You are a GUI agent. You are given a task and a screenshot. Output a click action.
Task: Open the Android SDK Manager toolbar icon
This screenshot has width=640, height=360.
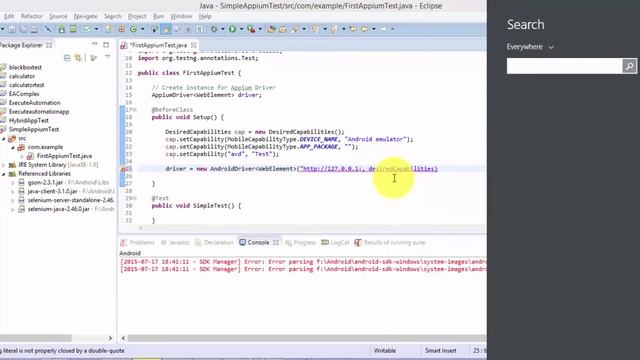pos(62,29)
